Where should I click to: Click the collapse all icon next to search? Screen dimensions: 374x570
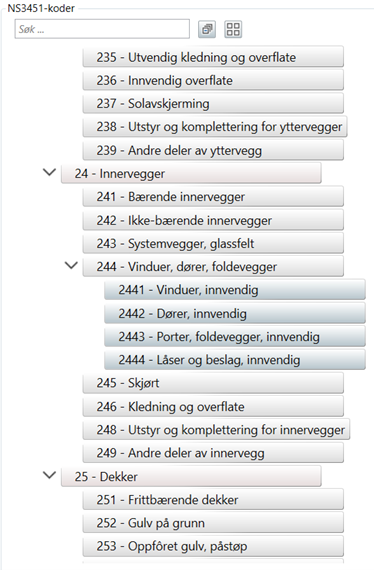(207, 29)
